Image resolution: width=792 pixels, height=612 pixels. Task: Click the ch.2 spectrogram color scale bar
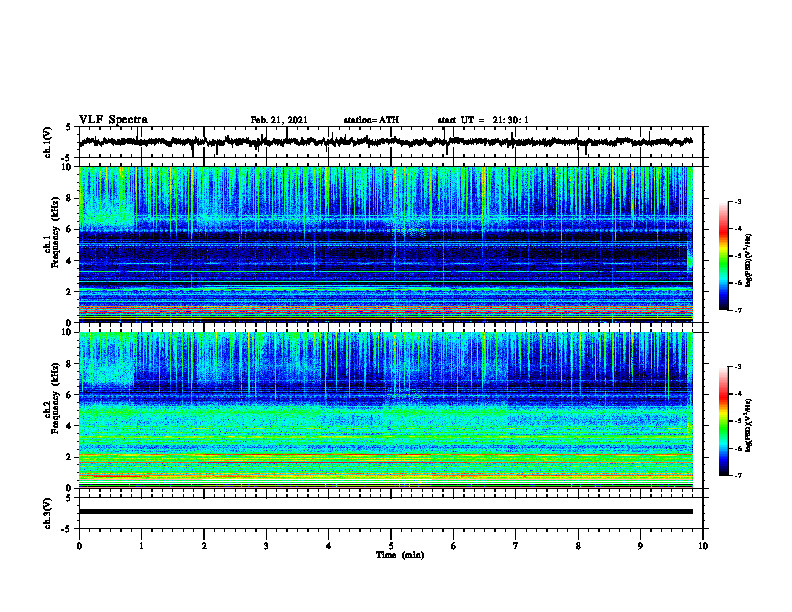(724, 421)
